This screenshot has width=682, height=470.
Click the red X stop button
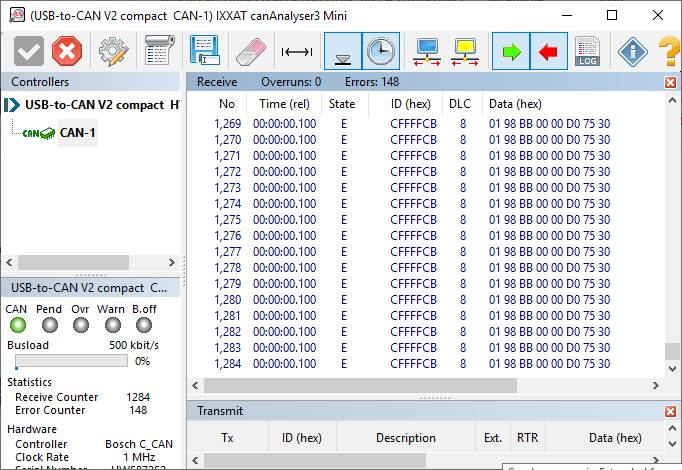[67, 51]
